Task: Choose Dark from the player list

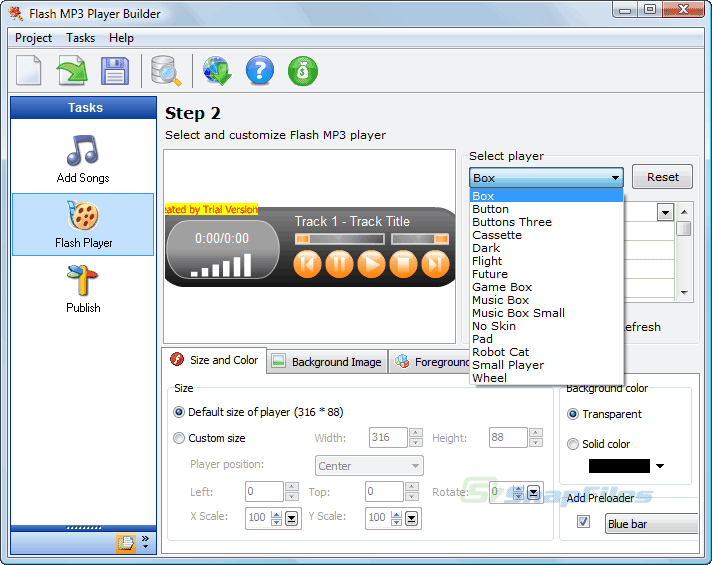Action: [x=546, y=248]
